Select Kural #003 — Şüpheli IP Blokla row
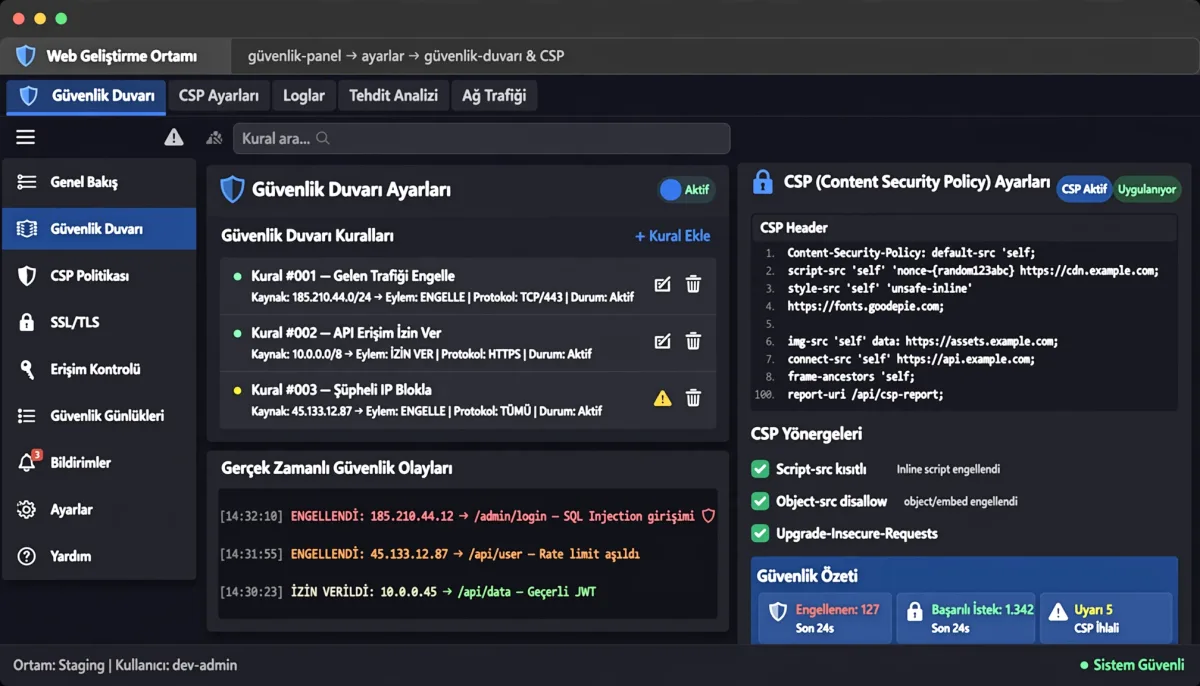 [468, 400]
